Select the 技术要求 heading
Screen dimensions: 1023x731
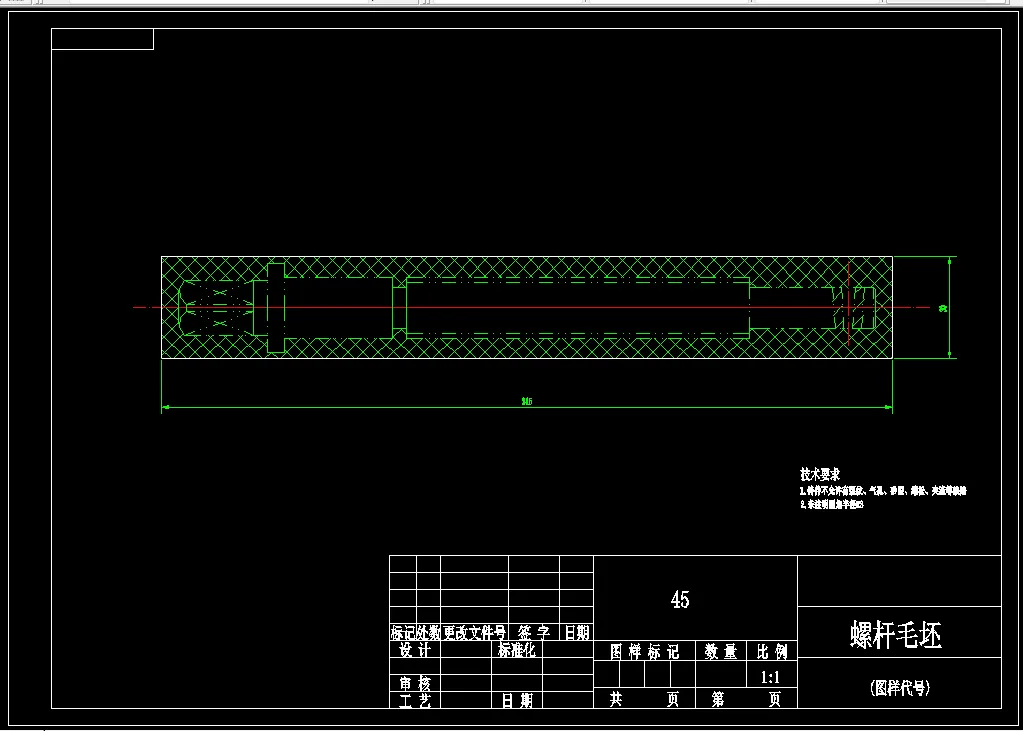tap(820, 474)
